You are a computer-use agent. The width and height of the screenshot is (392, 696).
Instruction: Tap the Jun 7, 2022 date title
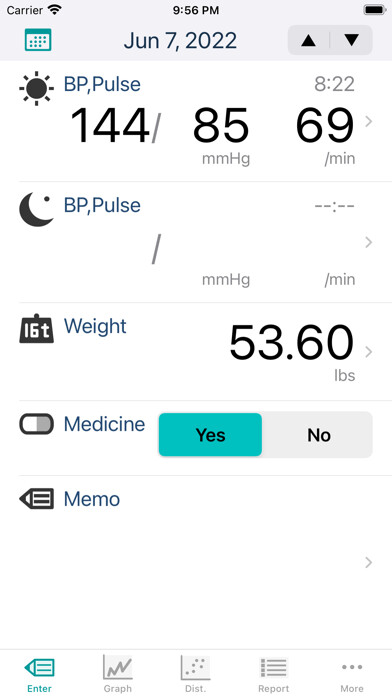tap(180, 41)
